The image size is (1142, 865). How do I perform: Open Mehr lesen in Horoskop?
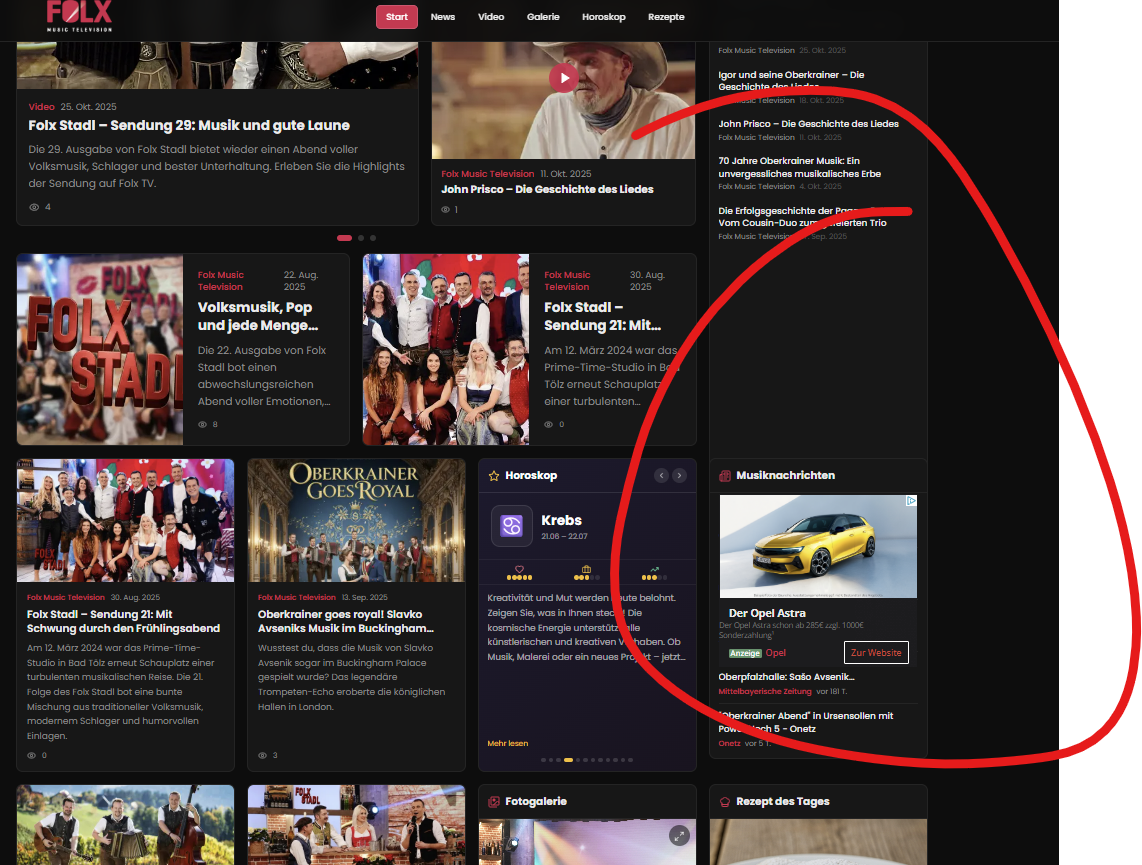pyautogui.click(x=508, y=743)
